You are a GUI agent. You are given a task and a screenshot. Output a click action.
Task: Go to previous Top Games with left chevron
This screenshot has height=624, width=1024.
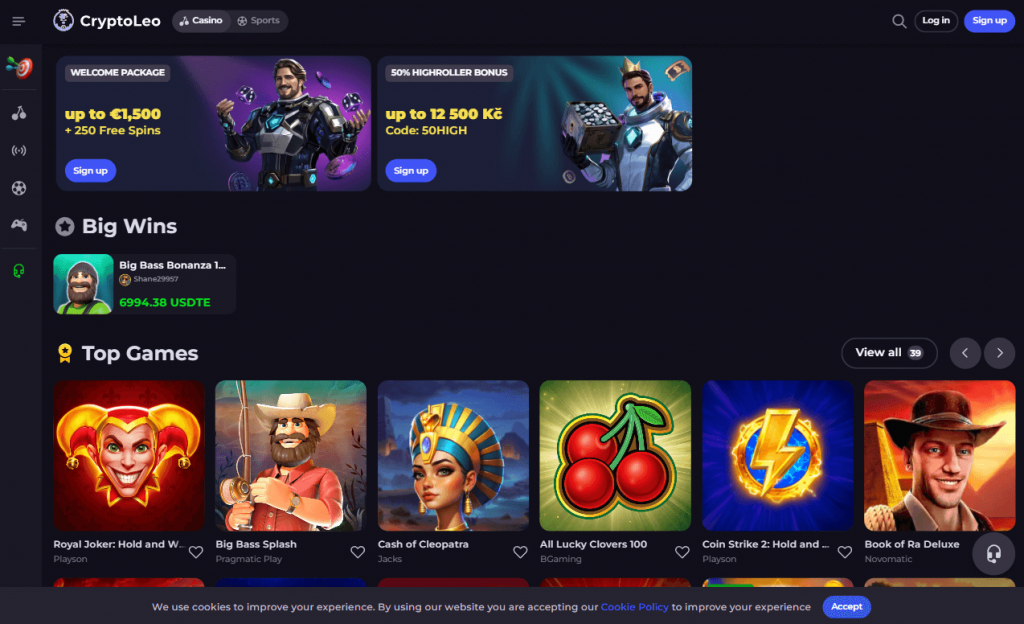point(965,353)
